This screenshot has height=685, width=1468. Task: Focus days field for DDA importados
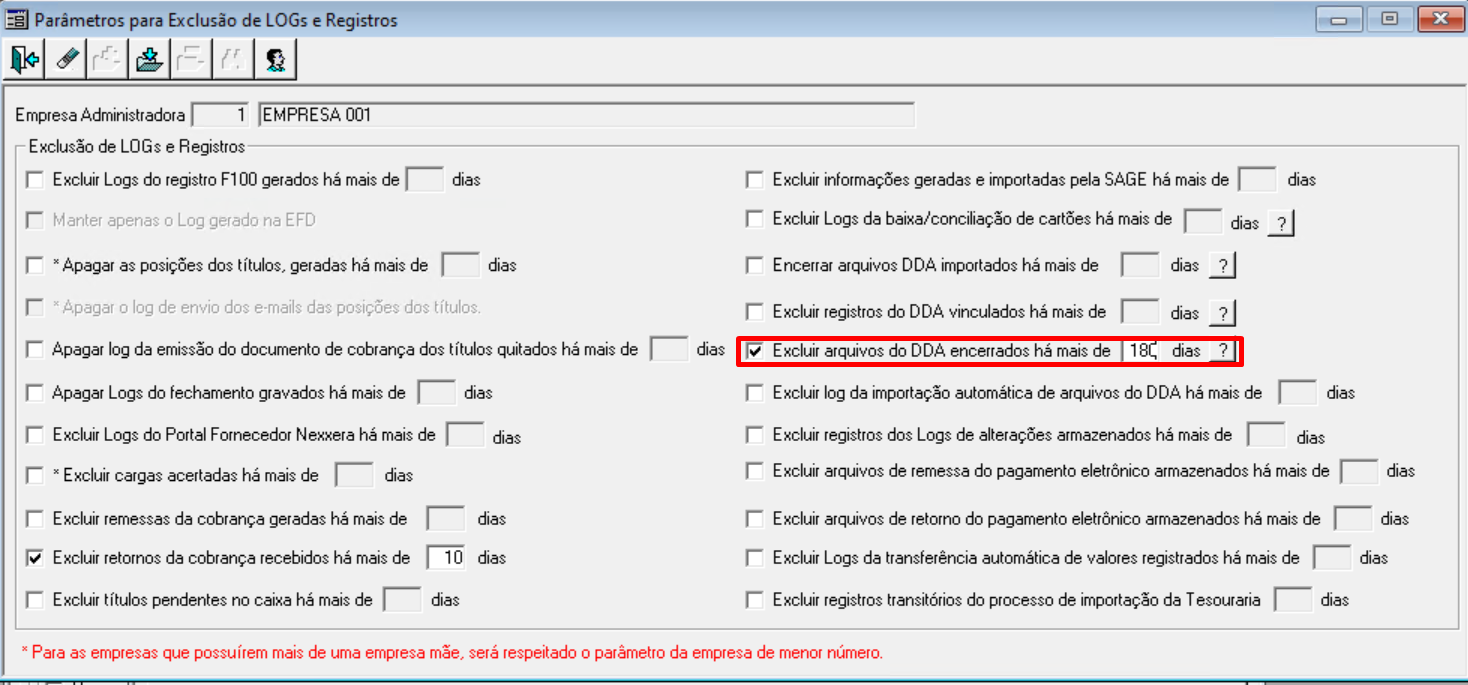point(1140,265)
